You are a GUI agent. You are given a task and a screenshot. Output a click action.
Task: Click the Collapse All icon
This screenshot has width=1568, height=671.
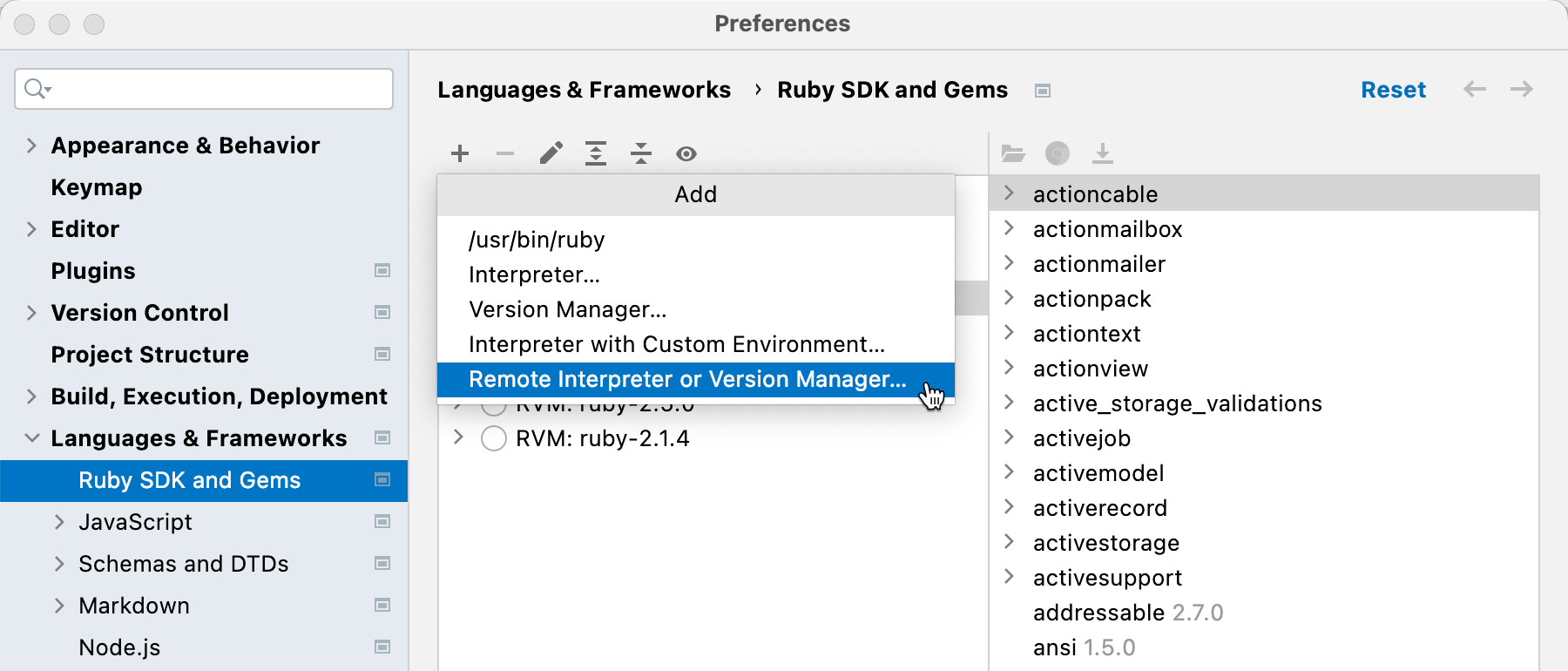click(641, 154)
